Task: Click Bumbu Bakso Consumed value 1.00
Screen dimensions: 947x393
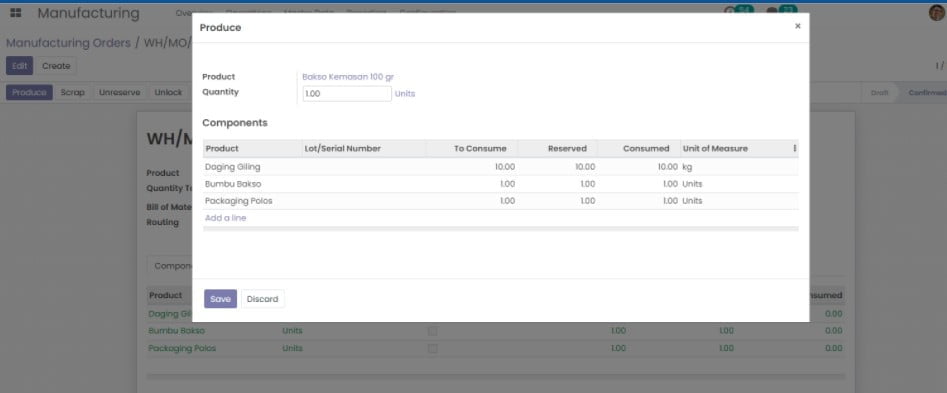Action: (670, 184)
